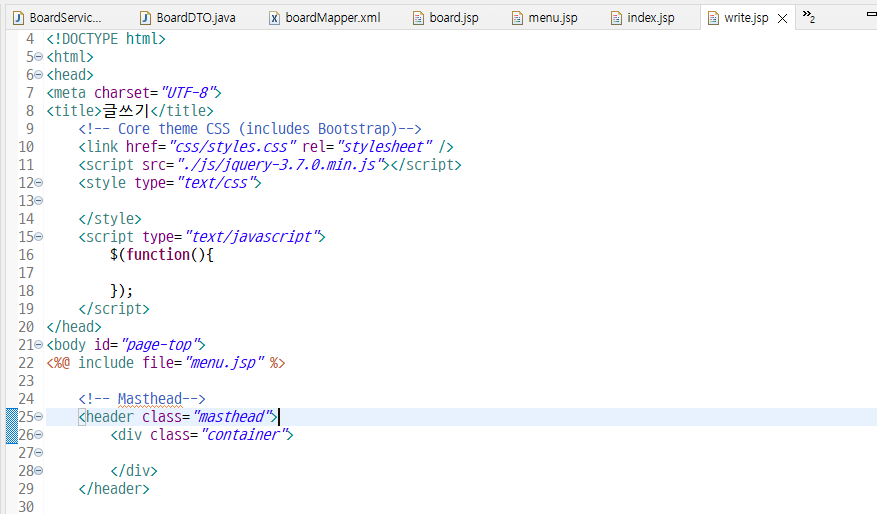The image size is (877, 514).
Task: Click the <!DOCTYPE html> text
Action: coord(106,39)
